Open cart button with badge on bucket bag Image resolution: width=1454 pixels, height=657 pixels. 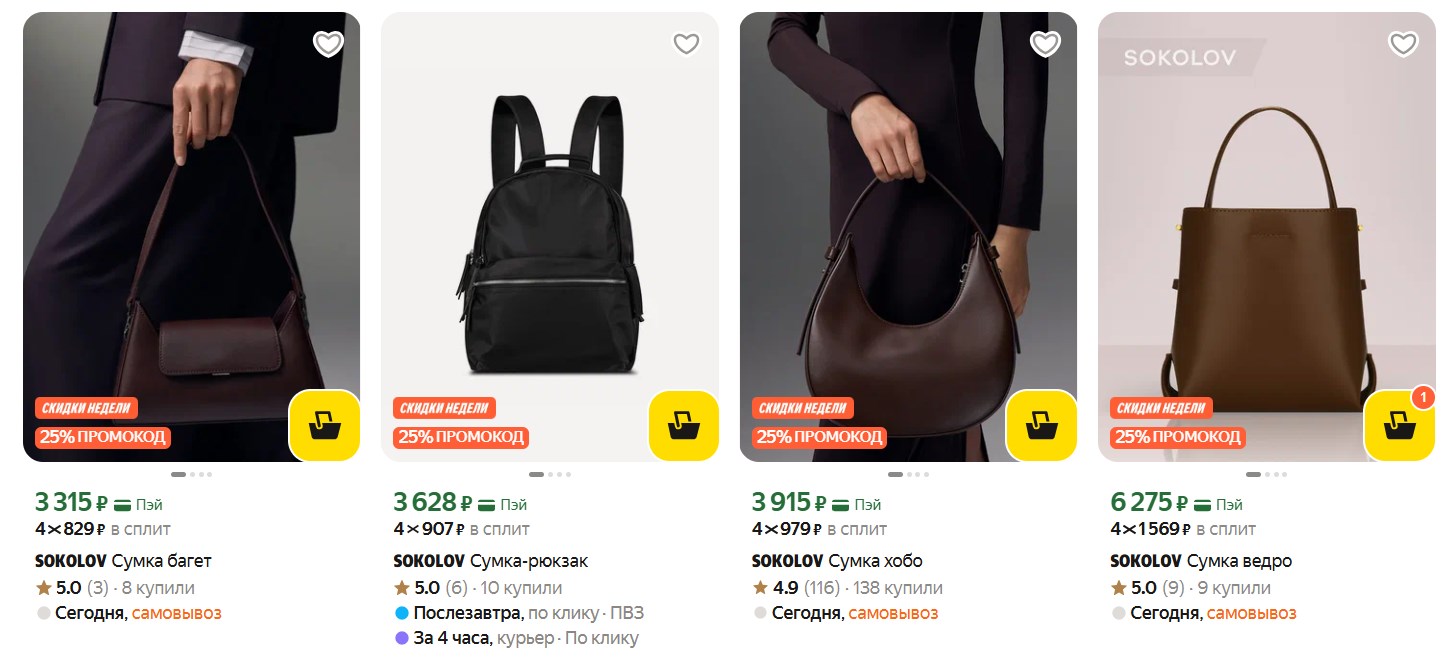pos(1400,426)
